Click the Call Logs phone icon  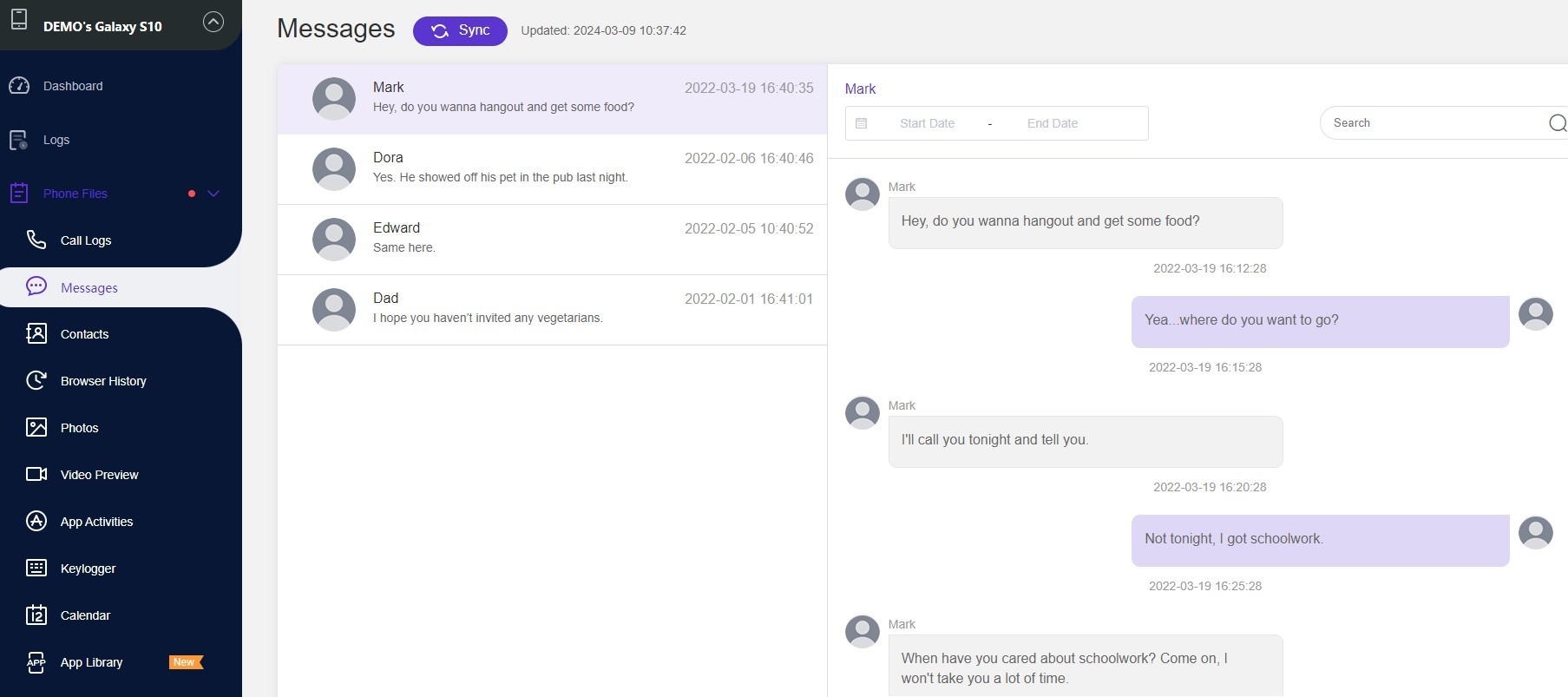click(36, 240)
